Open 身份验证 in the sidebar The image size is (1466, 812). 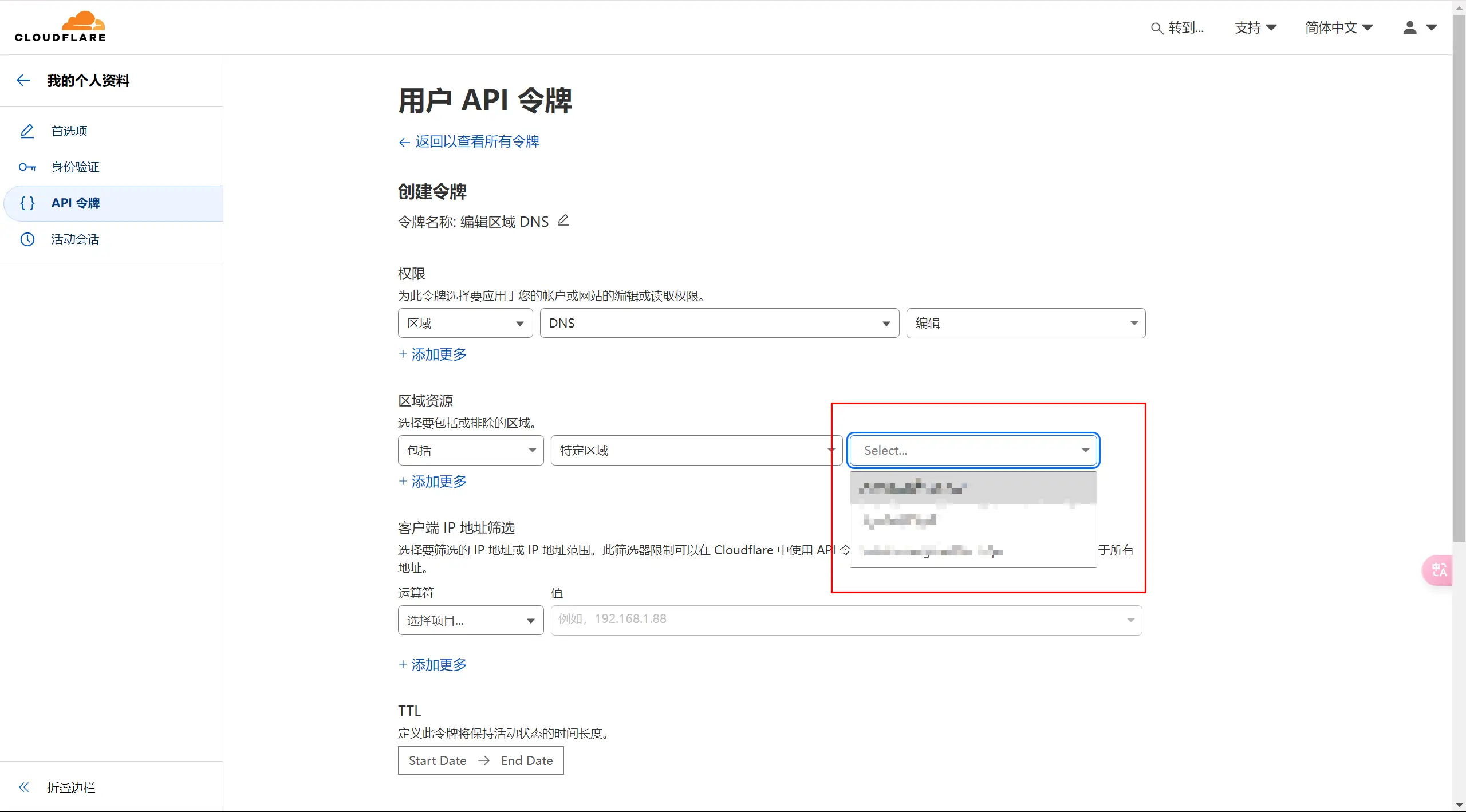75,167
